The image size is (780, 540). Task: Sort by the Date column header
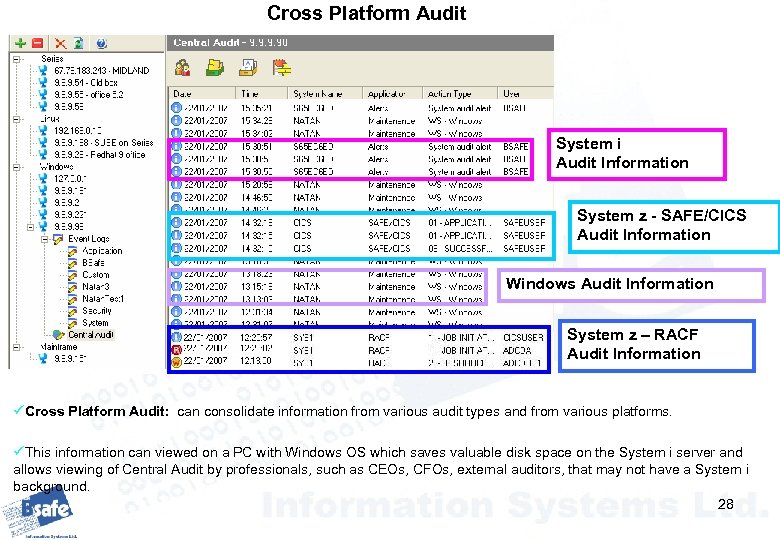point(202,93)
